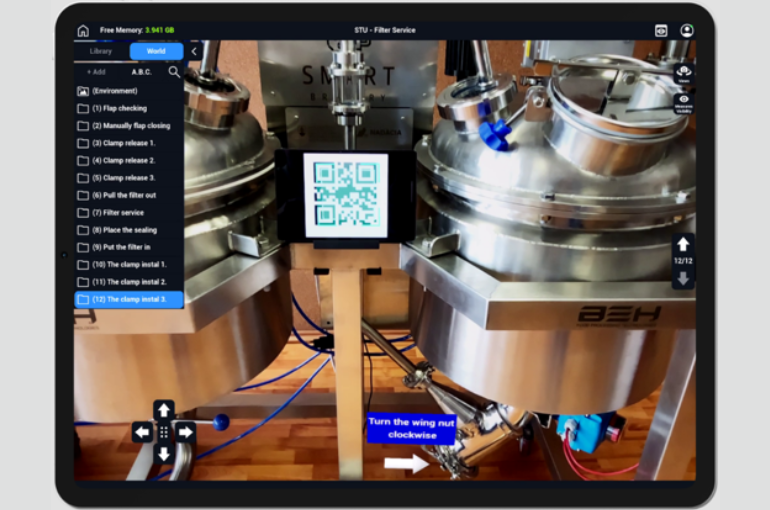Select the (Environment) item in list
Image resolution: width=770 pixels, height=510 pixels.
tap(114, 91)
